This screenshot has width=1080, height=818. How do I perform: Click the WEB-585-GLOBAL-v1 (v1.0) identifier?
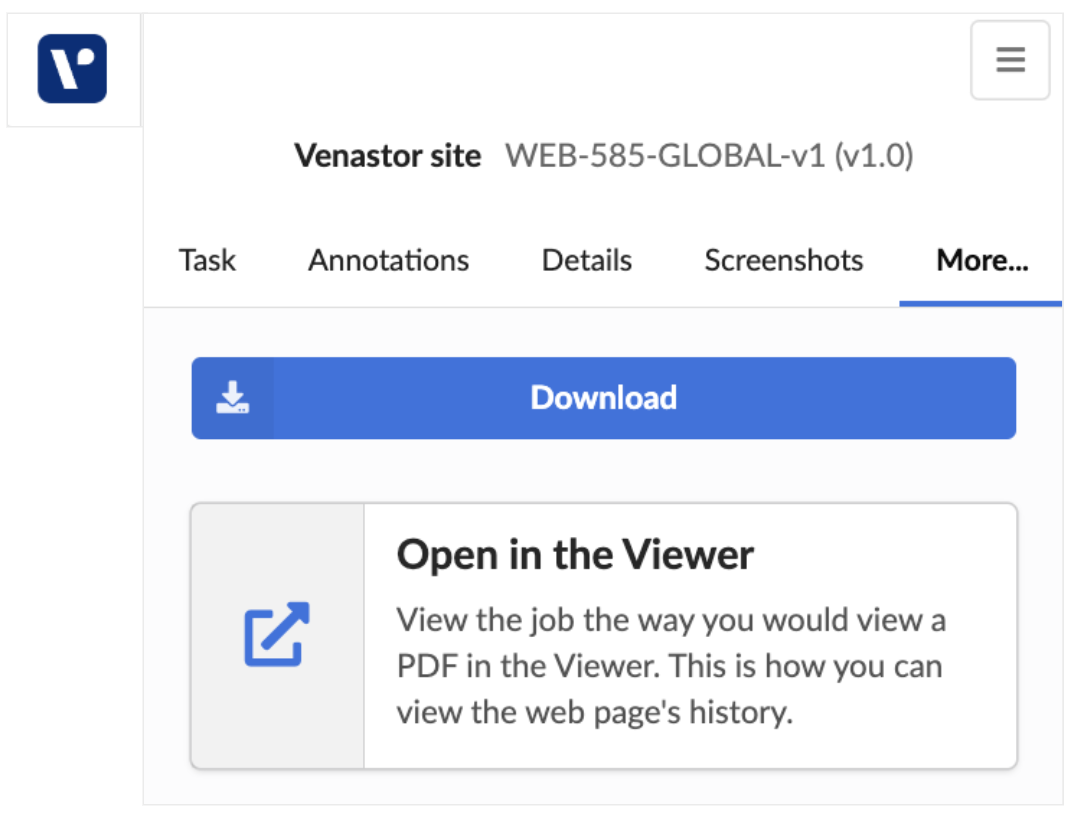click(x=709, y=156)
